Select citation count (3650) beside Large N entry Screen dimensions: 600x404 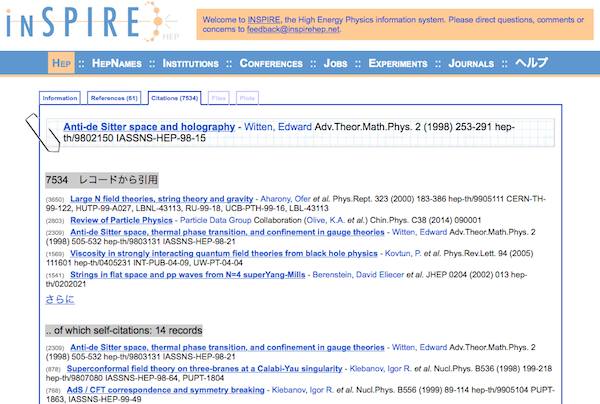click(x=55, y=200)
